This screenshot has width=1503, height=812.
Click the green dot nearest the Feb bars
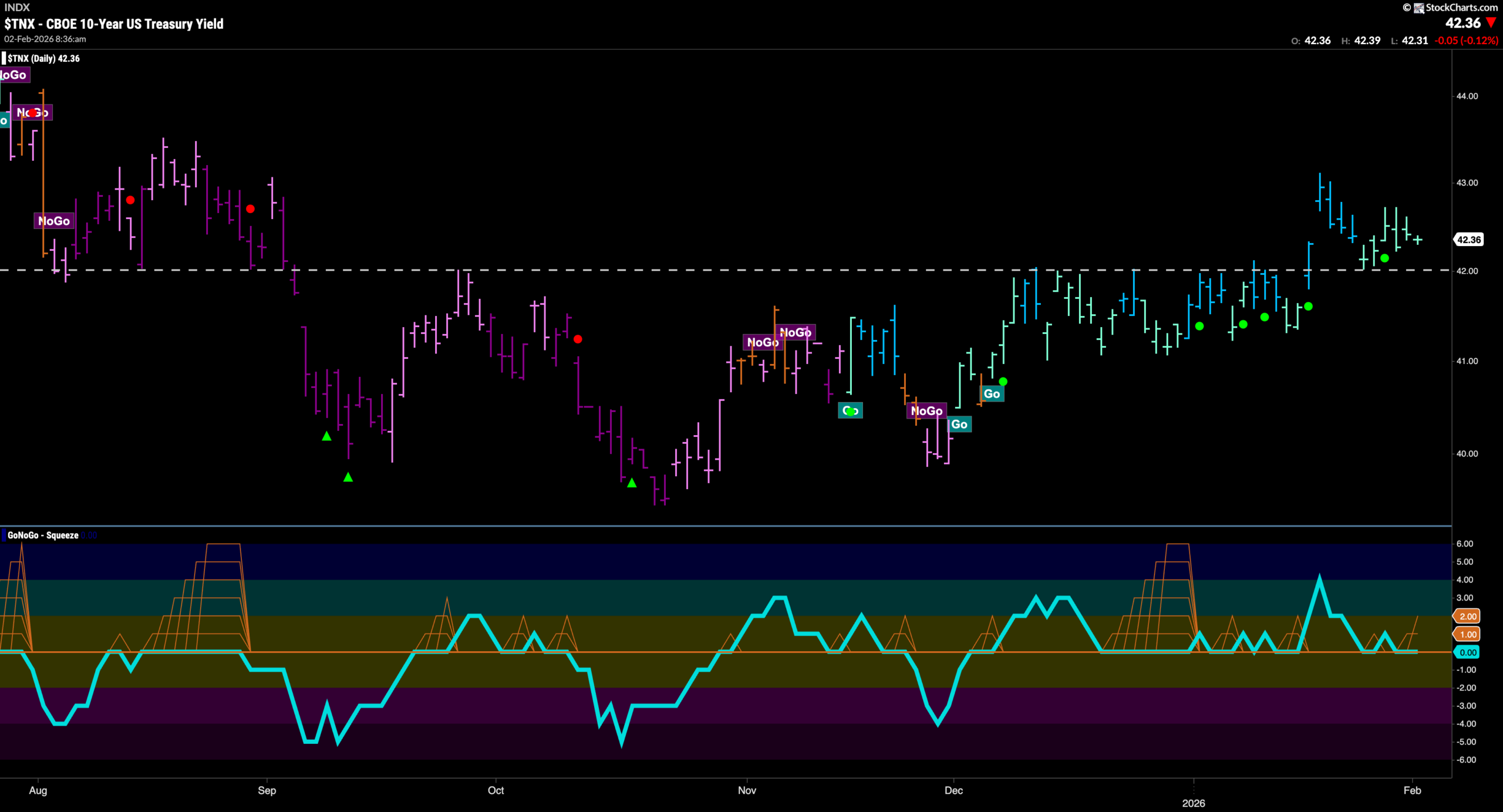click(1384, 258)
